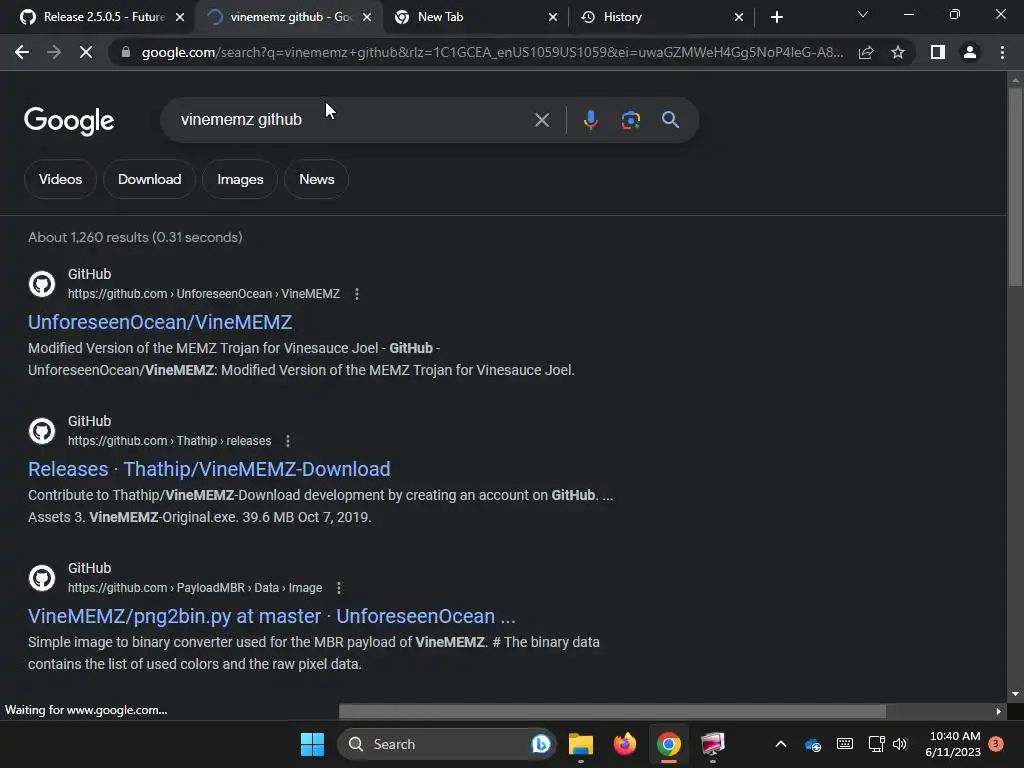
Task: Open the more options for the UnforeseenOcean result
Action: (357, 294)
